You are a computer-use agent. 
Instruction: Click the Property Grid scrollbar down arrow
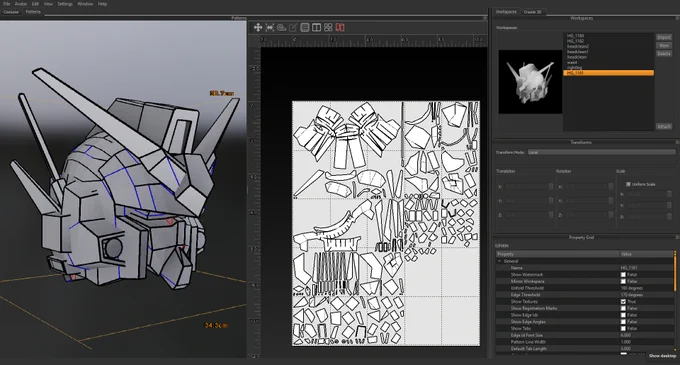[675, 350]
